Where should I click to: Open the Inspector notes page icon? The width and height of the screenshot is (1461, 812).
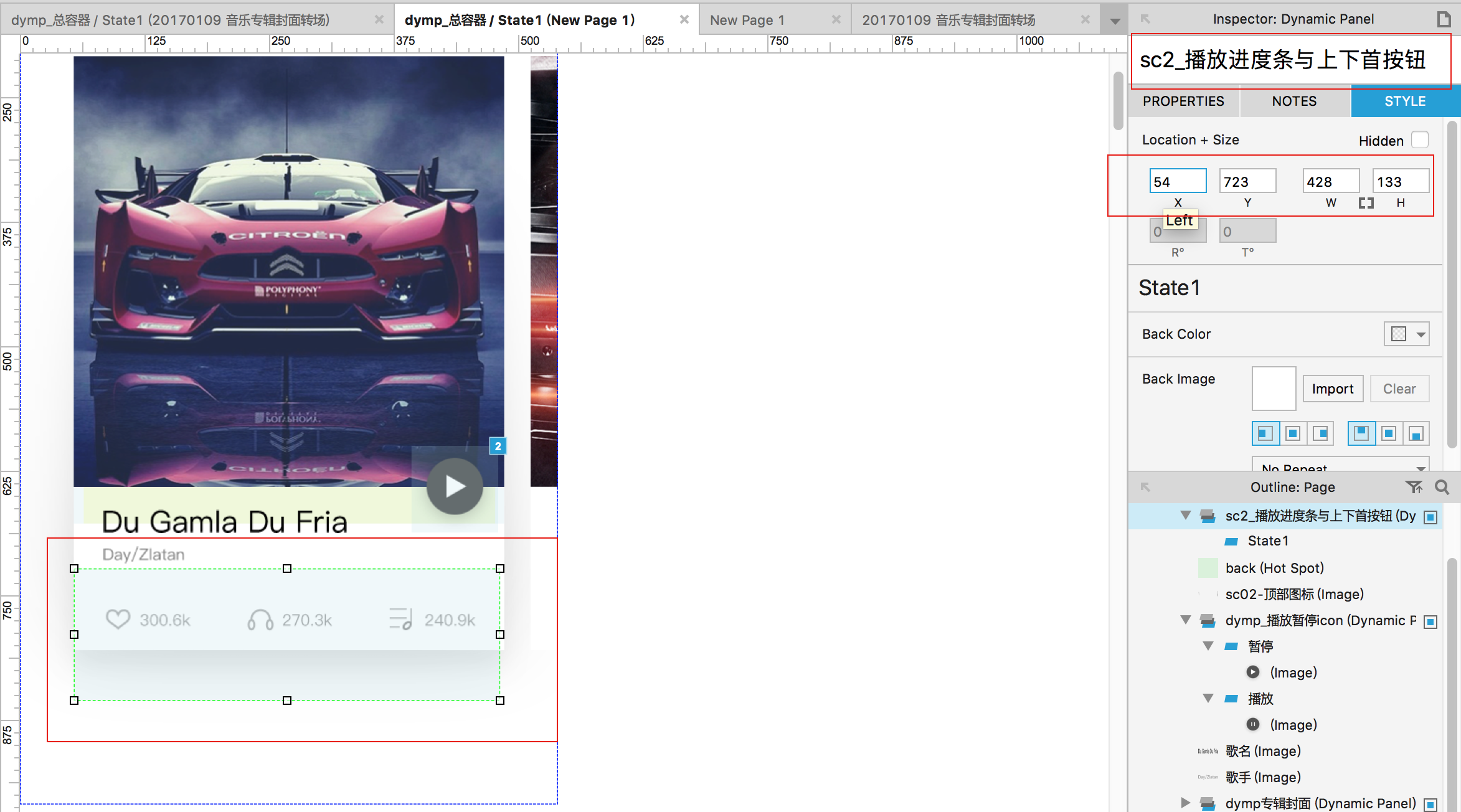(x=1444, y=19)
